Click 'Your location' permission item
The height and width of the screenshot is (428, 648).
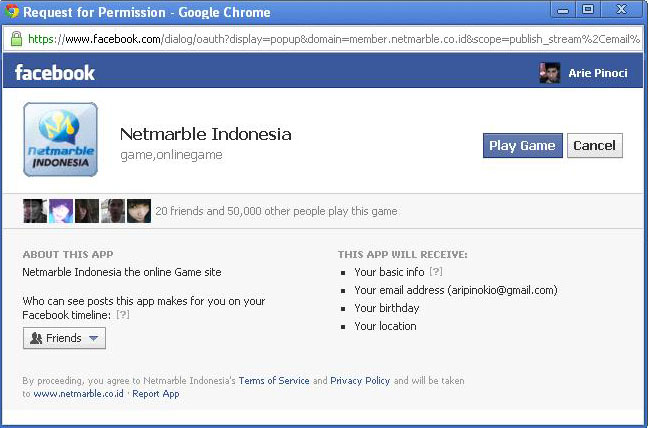coord(385,326)
